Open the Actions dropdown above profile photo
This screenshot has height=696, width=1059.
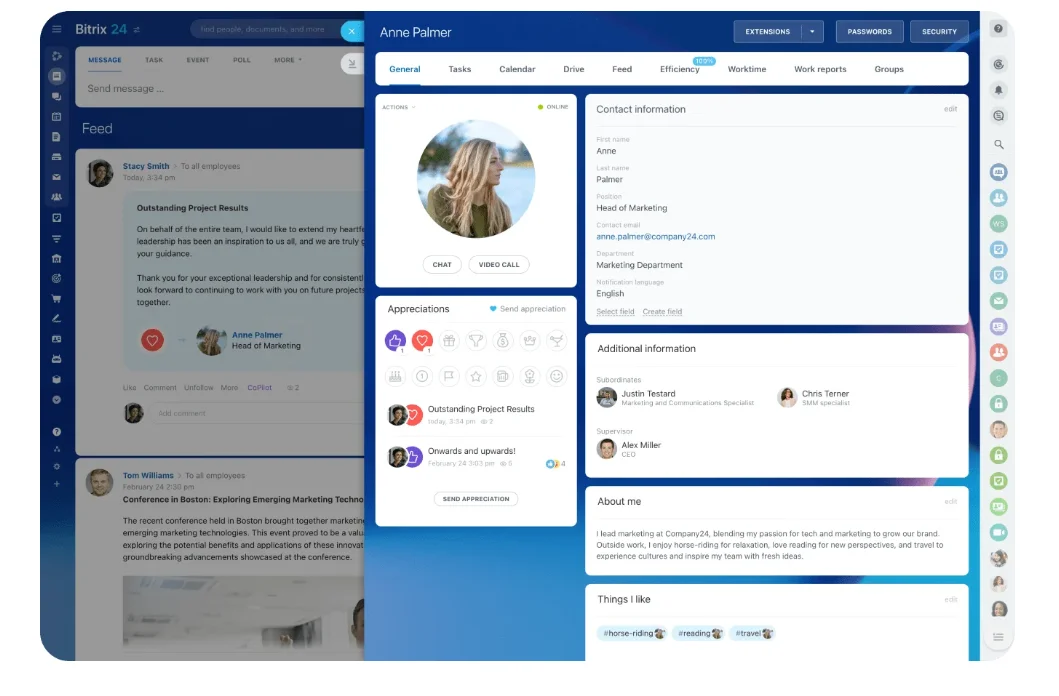(398, 107)
